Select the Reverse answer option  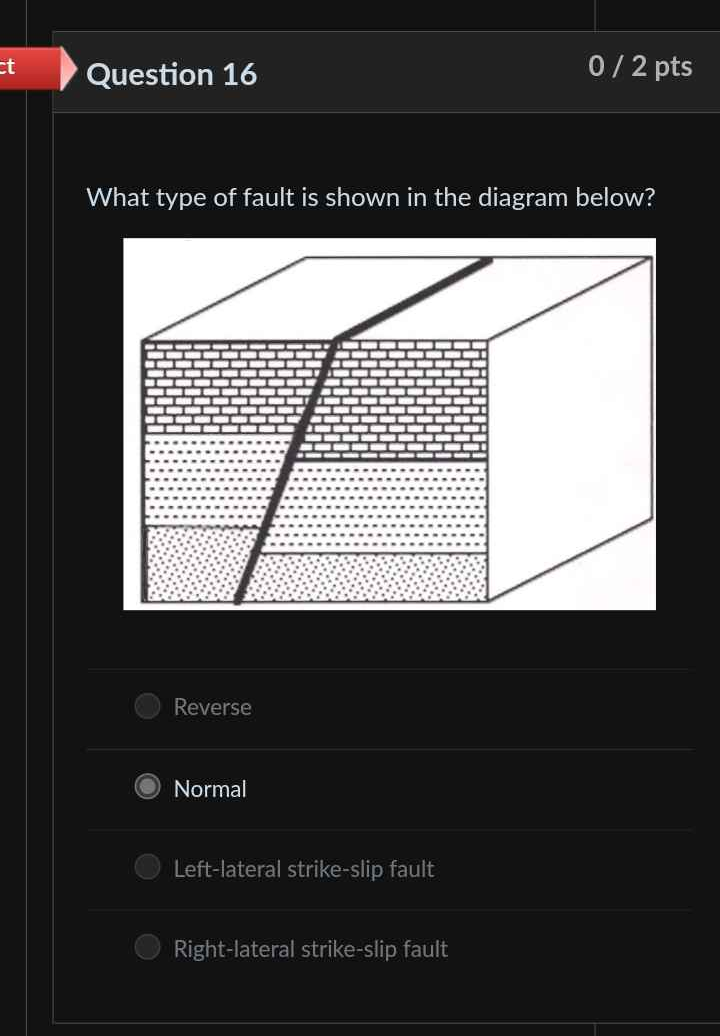point(147,706)
